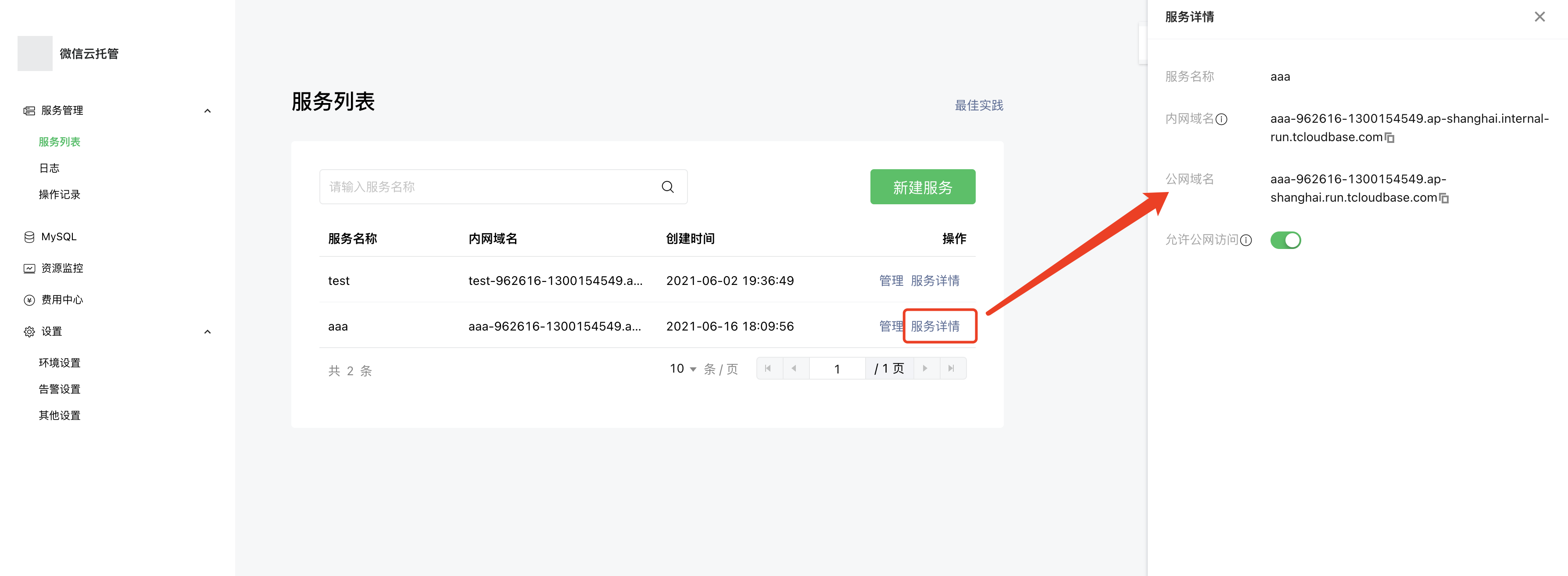
Task: Click the 新建服务 button
Action: coord(922,187)
